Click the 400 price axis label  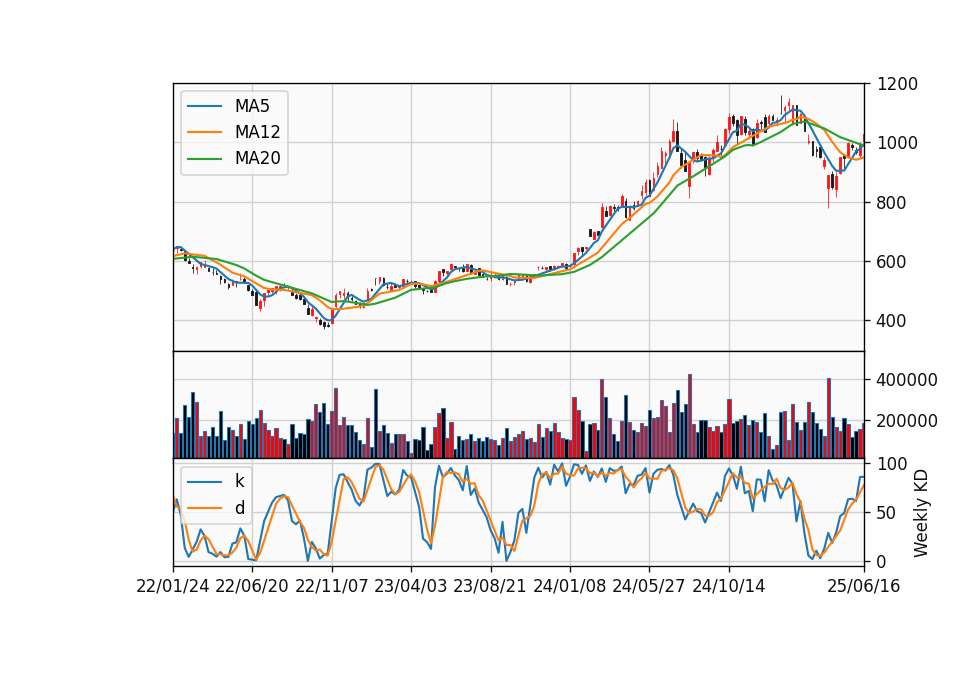[x=891, y=321]
